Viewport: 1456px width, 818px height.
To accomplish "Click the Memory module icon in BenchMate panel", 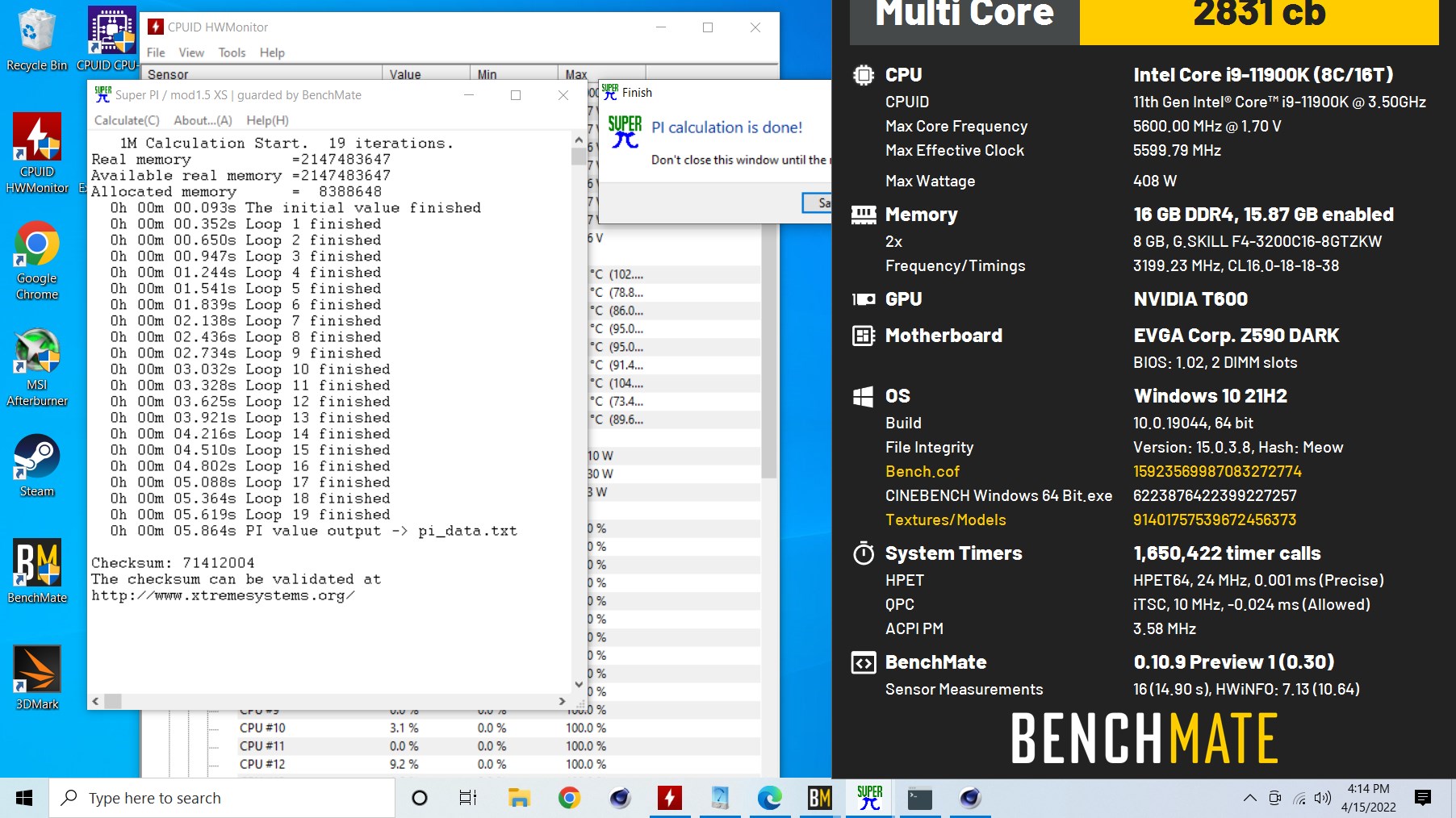I will 864,215.
